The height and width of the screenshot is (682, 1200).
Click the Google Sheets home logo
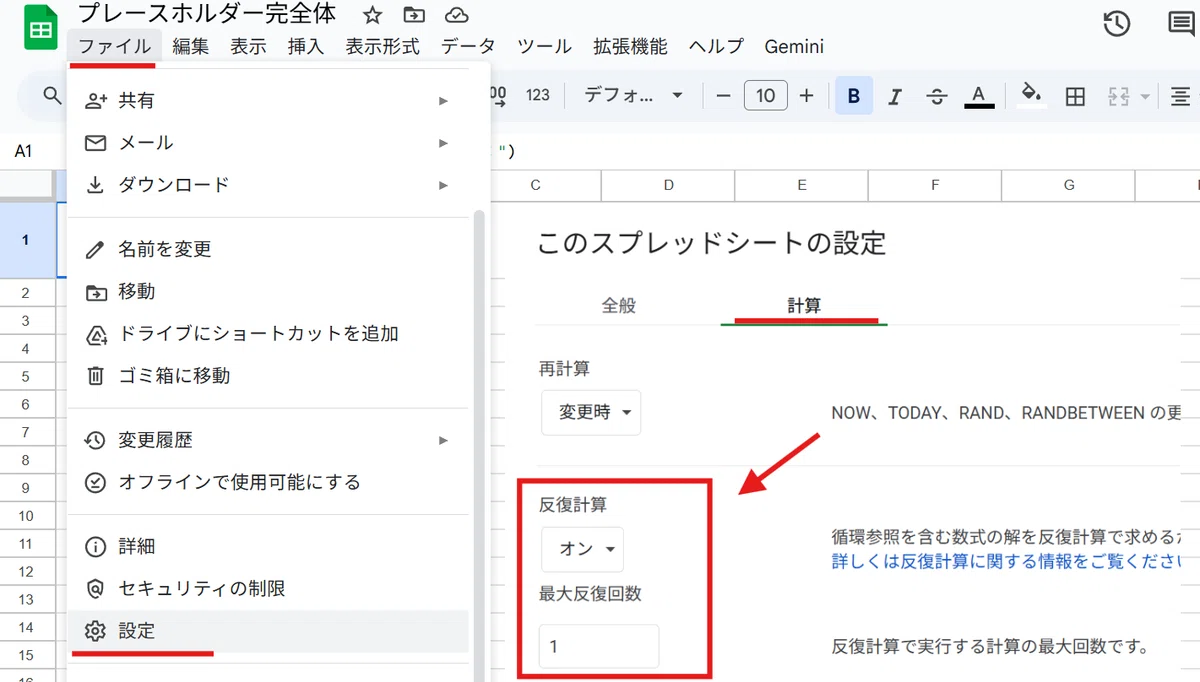(x=41, y=28)
